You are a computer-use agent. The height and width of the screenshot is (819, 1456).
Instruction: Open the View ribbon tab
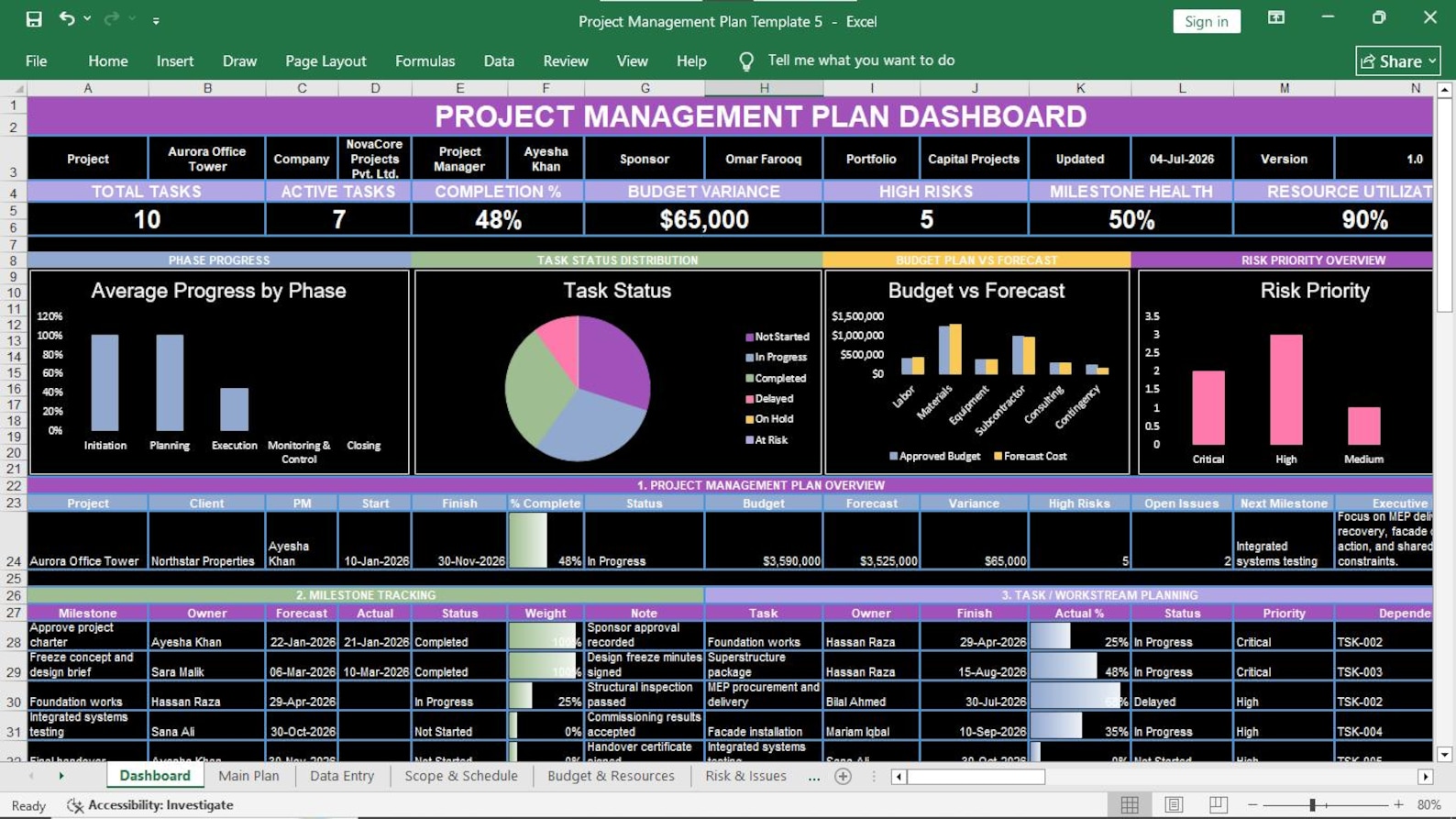(632, 61)
